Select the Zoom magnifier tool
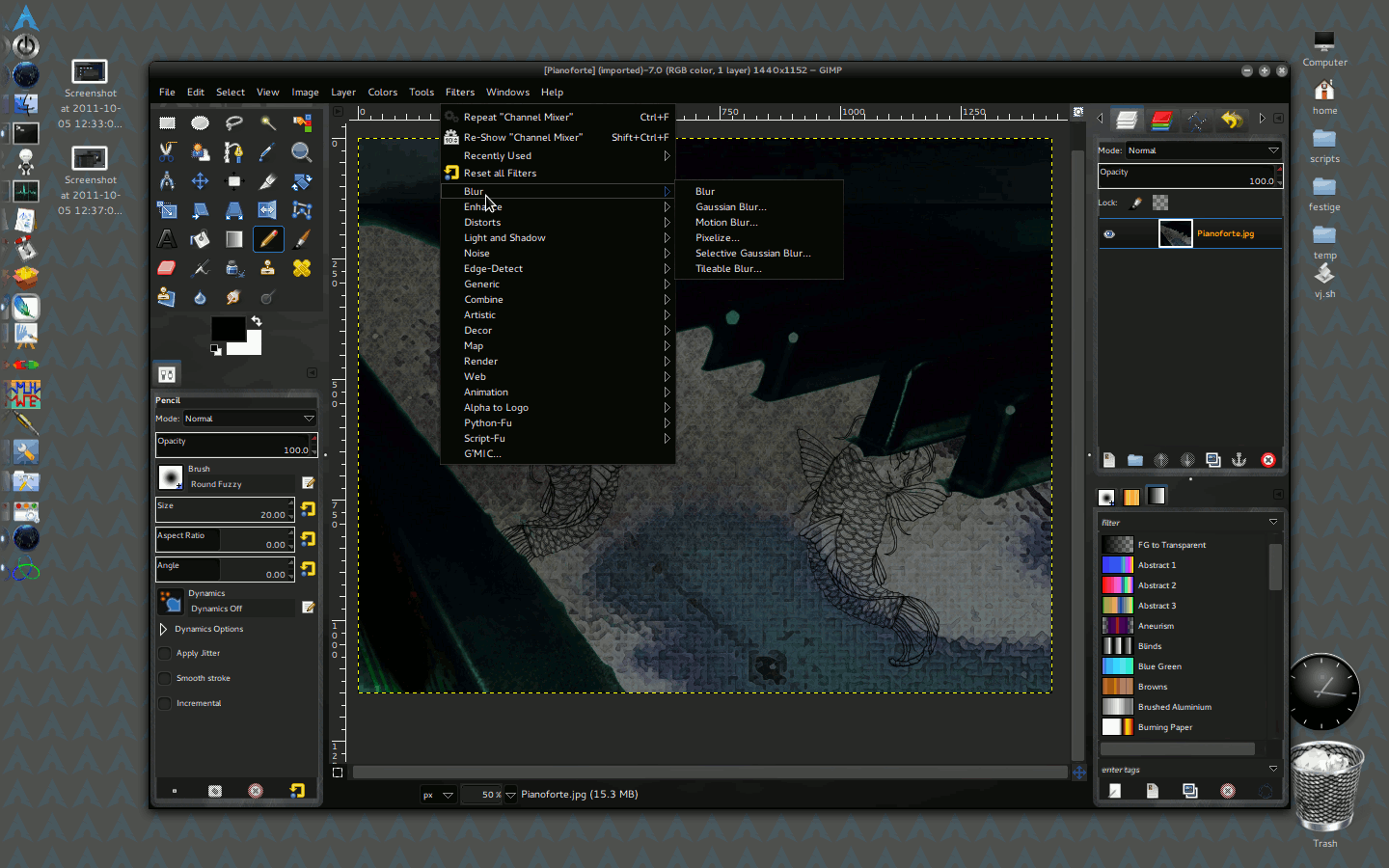This screenshot has width=1389, height=868. [302, 151]
